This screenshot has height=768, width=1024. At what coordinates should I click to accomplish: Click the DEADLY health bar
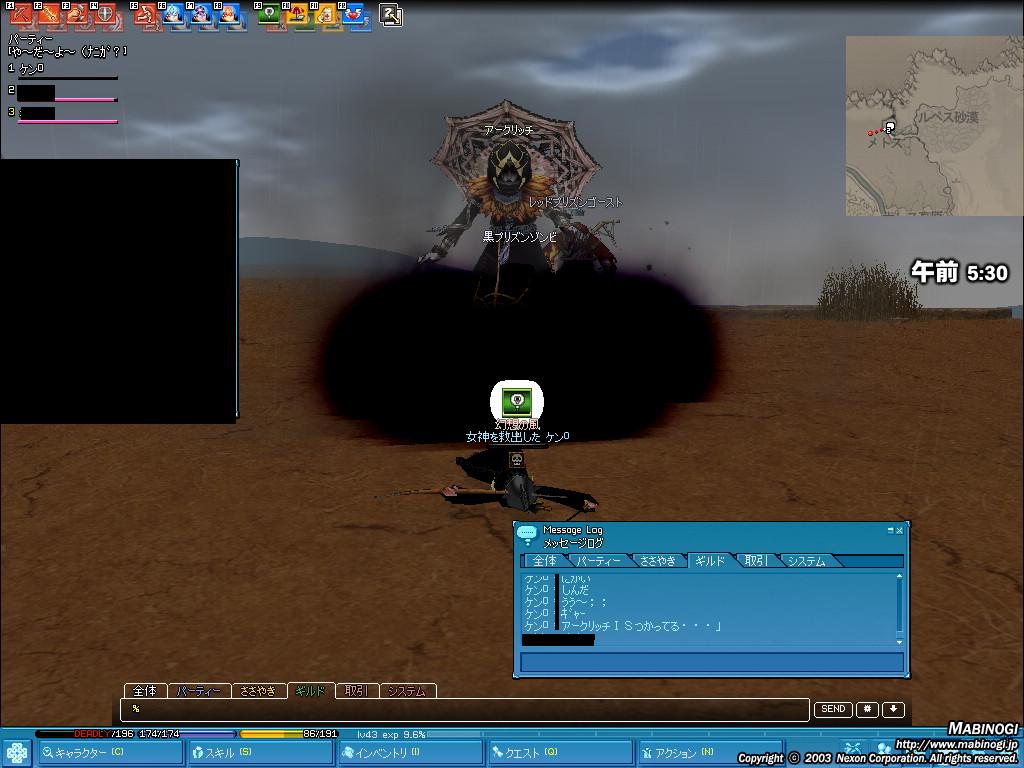(85, 733)
